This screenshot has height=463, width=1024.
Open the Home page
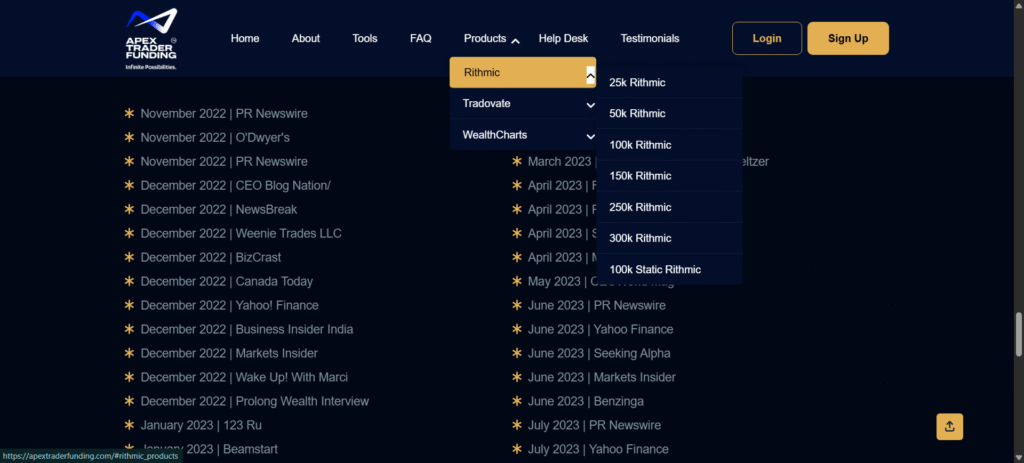tap(245, 39)
